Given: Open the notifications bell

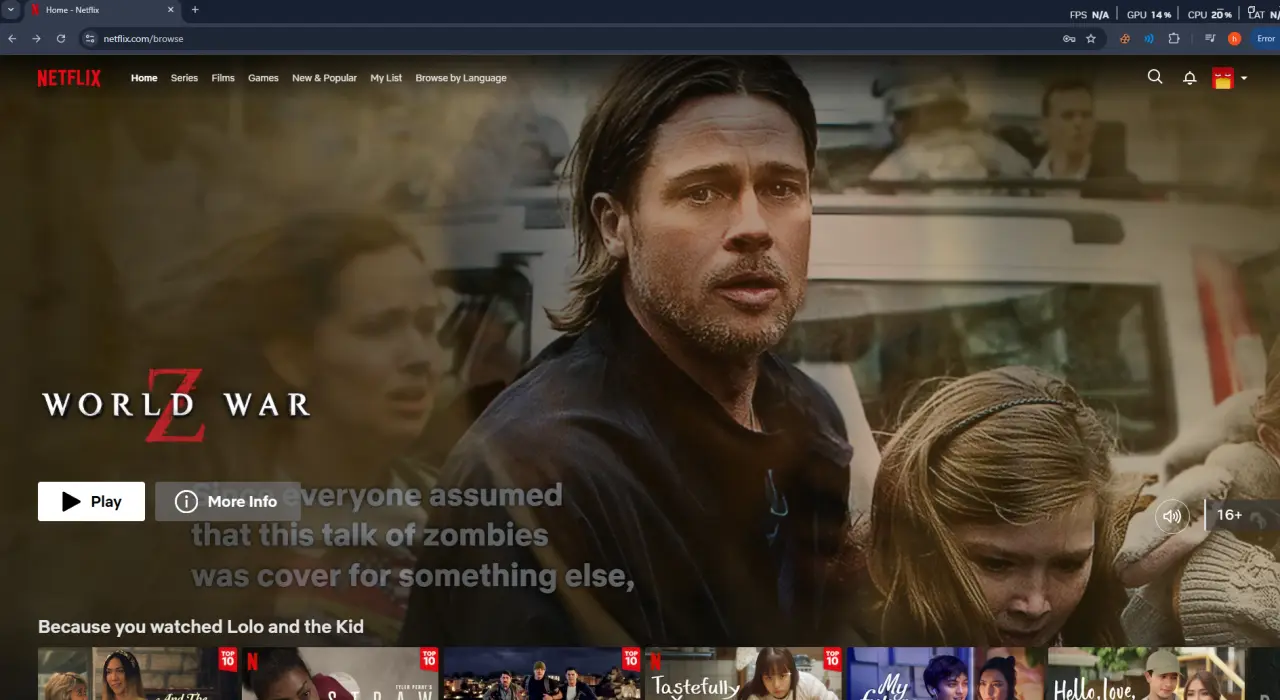Looking at the screenshot, I should pos(1189,78).
